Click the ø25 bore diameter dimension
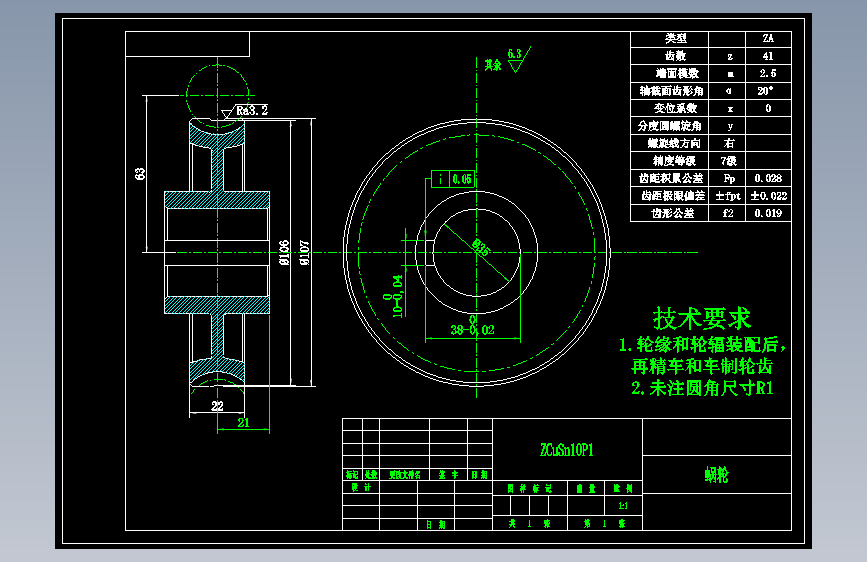Image resolution: width=867 pixels, height=562 pixels. pyautogui.click(x=480, y=247)
